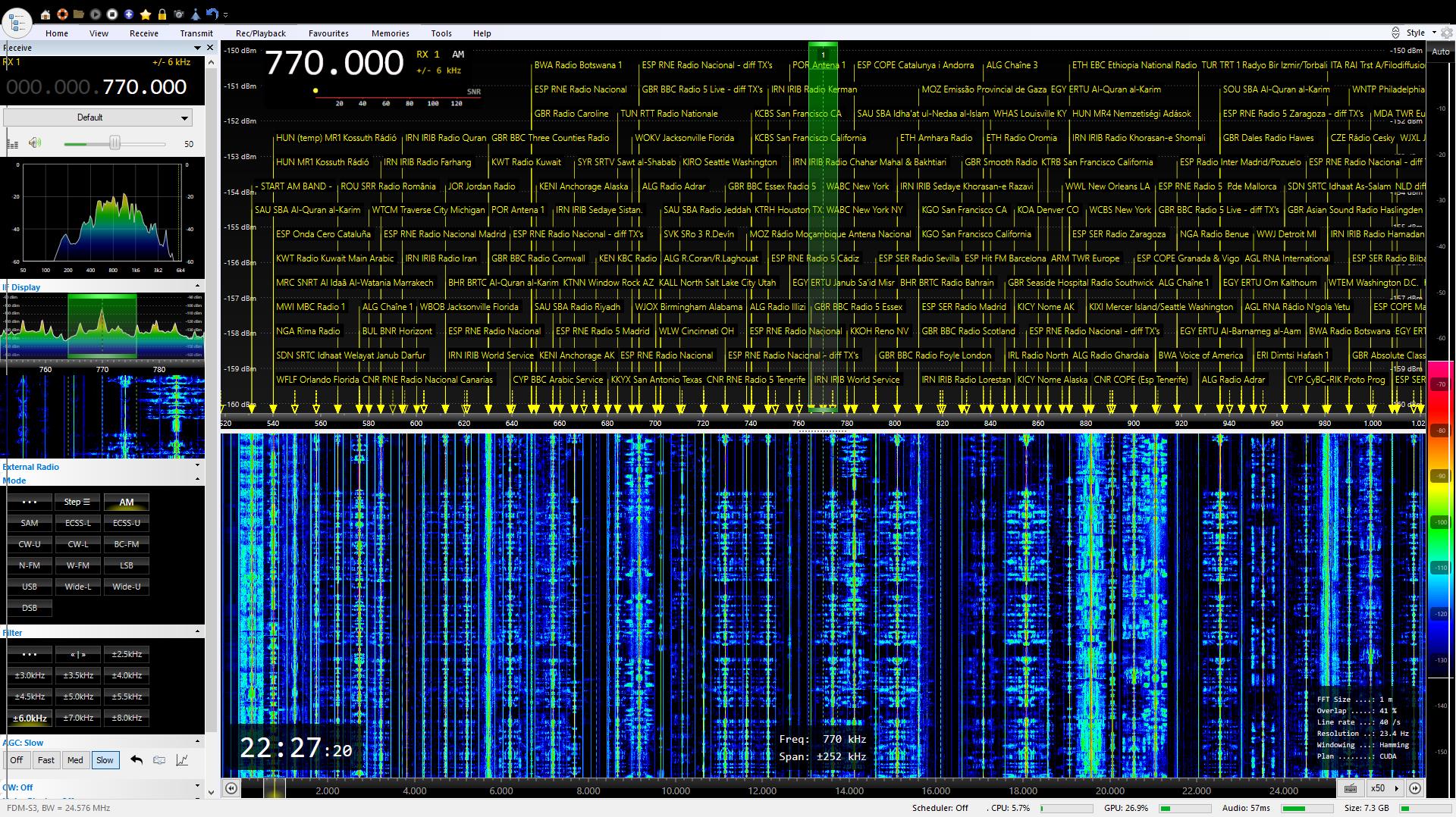Collapse the Filter panel section
The image size is (1456, 817).
pyautogui.click(x=198, y=631)
